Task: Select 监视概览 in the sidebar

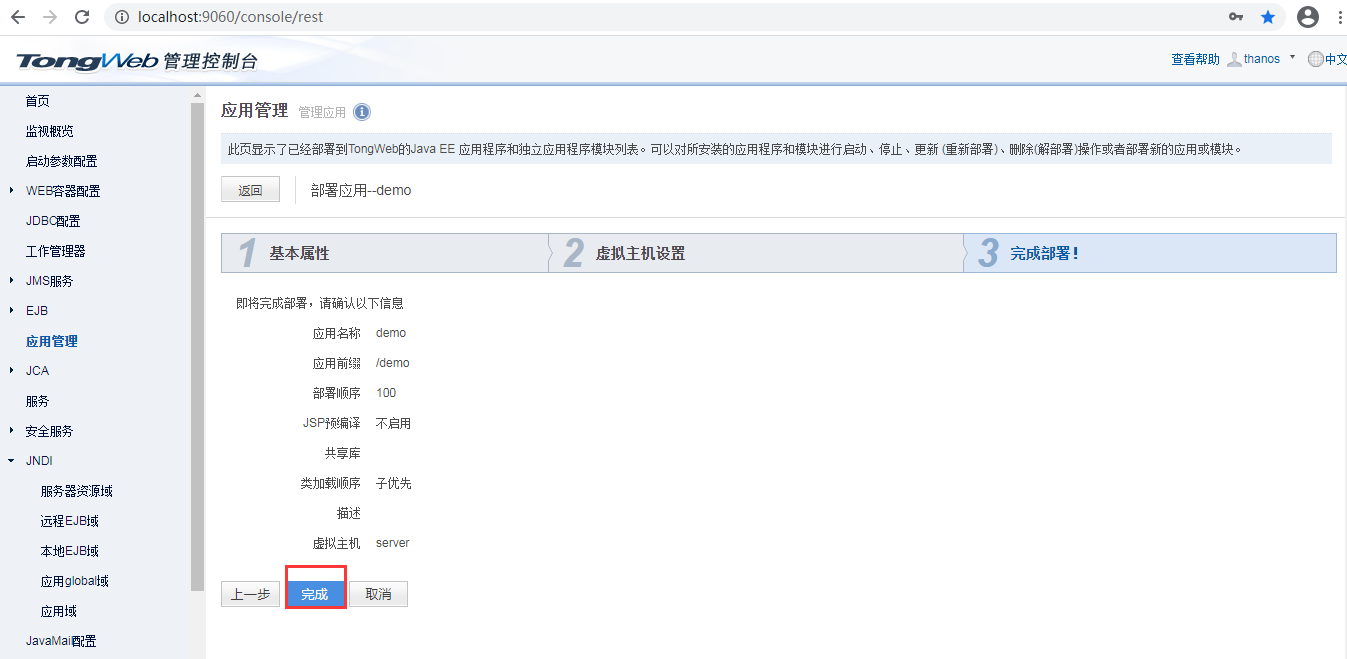Action: (x=49, y=131)
